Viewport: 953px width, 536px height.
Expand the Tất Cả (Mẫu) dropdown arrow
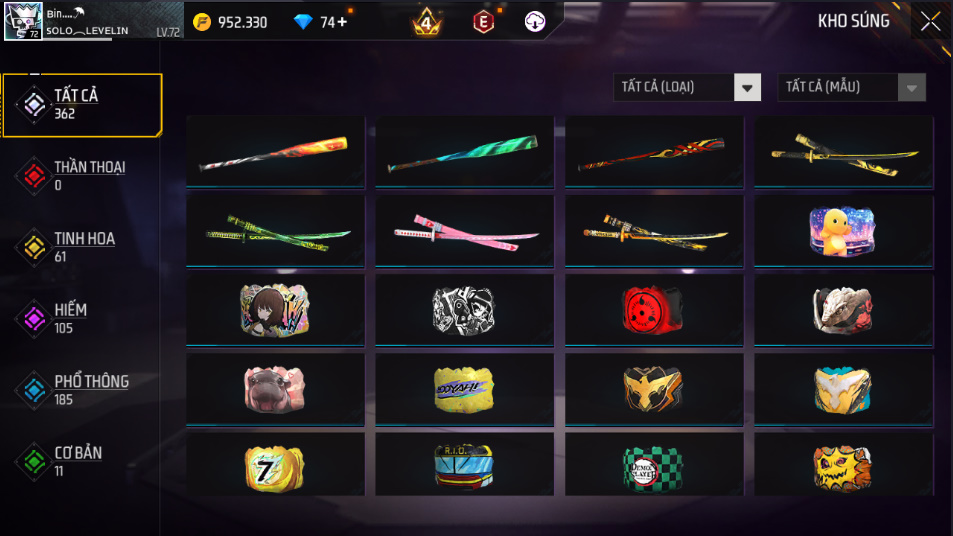(x=912, y=88)
